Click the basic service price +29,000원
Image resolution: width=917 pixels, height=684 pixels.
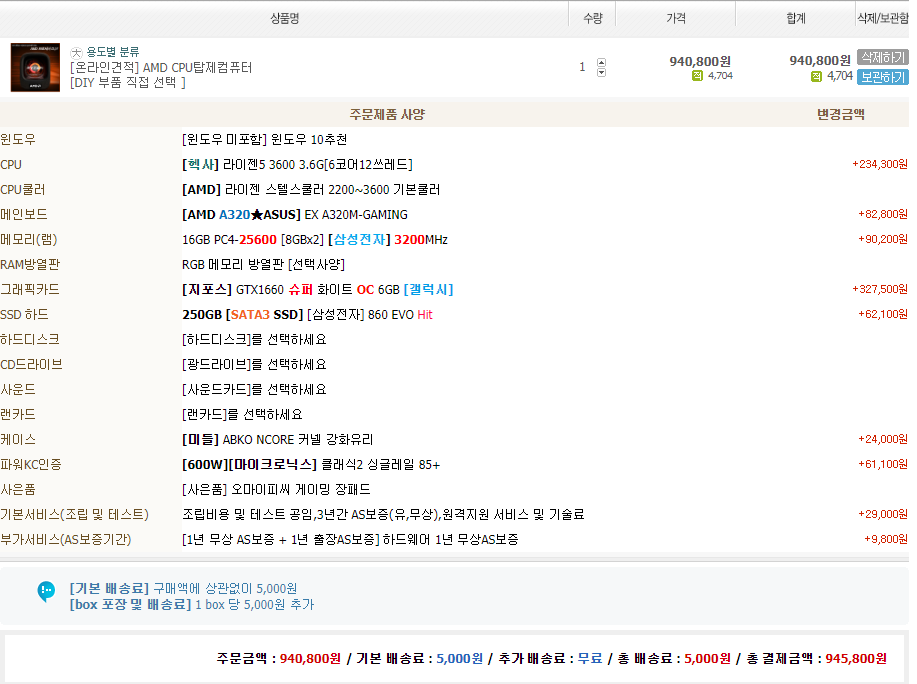(882, 514)
